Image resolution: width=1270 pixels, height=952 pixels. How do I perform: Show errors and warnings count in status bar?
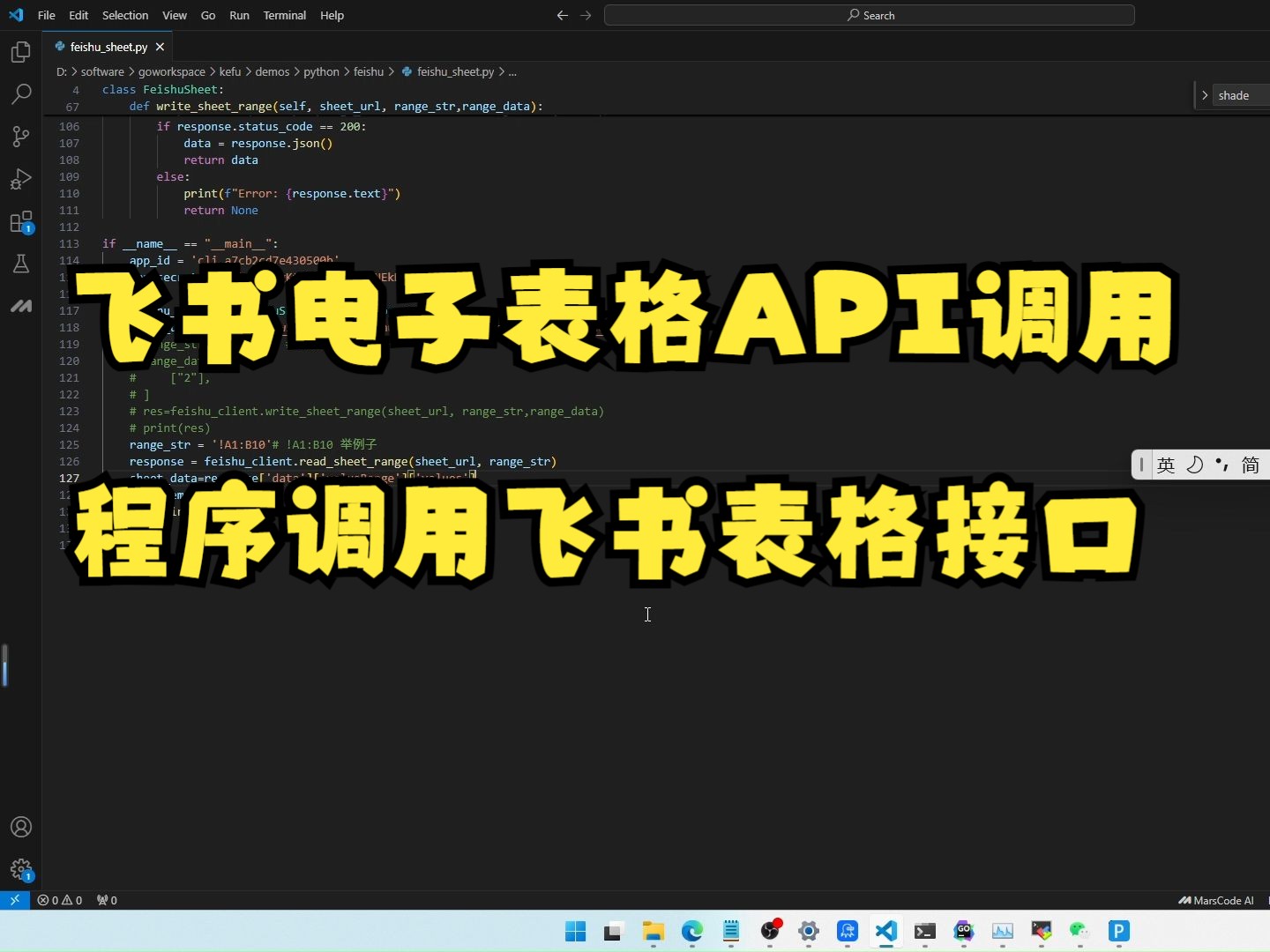[60, 900]
